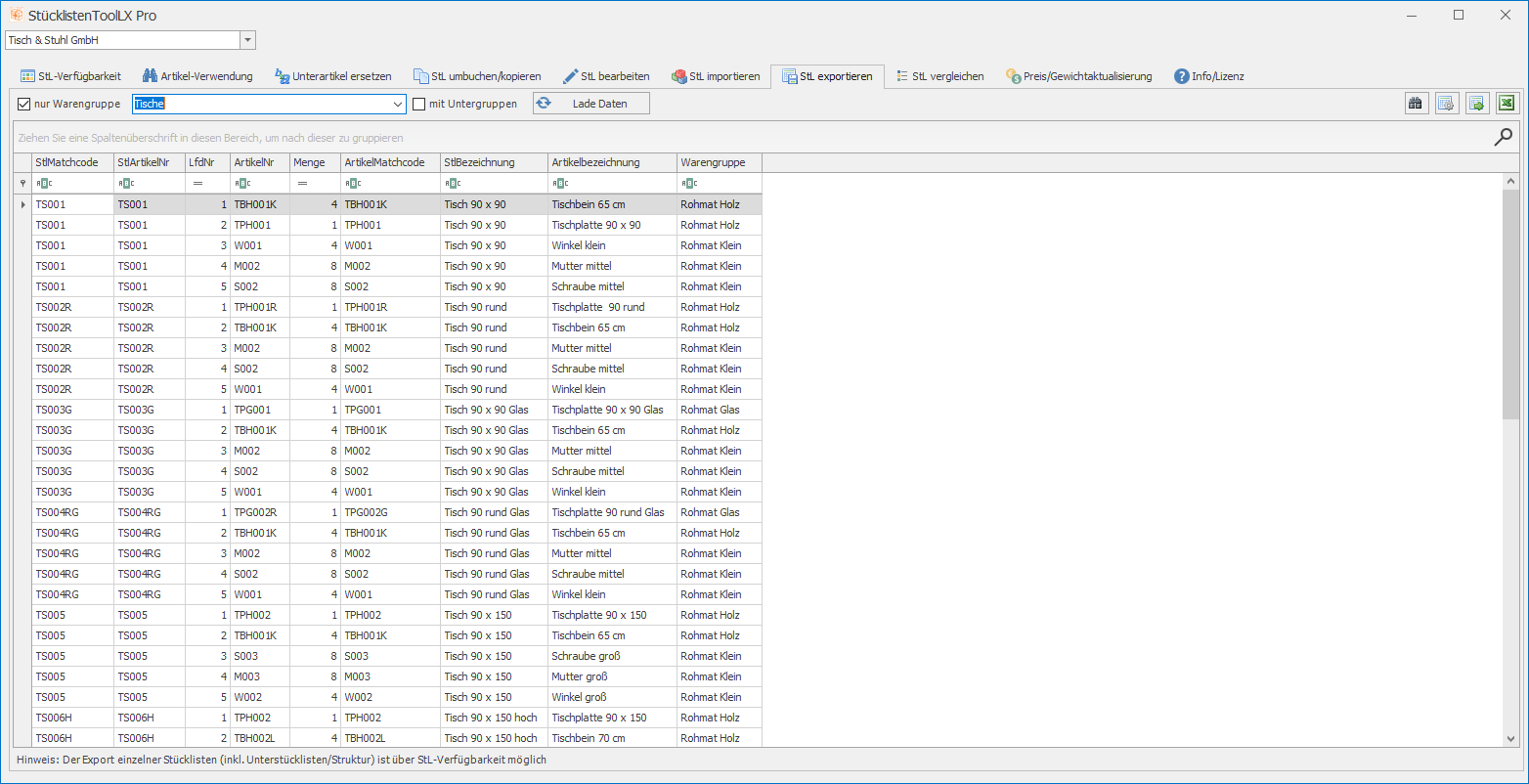The height and width of the screenshot is (784, 1529).
Task: Click the StlMatchcode filter condition icon
Action: (43, 183)
